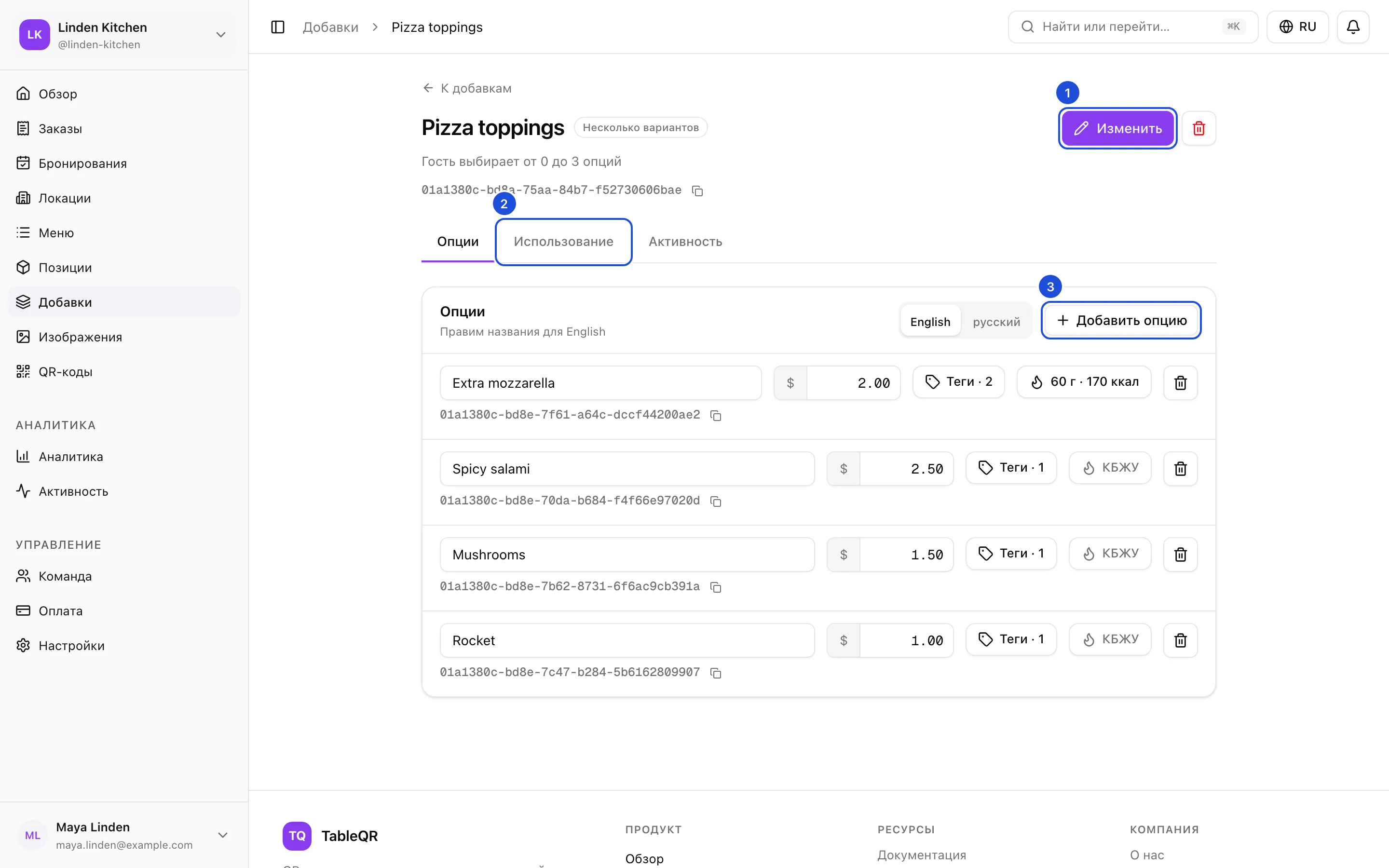Open 60 г · 170 ккал nutrition button
This screenshot has height=868, width=1389.
(x=1084, y=382)
